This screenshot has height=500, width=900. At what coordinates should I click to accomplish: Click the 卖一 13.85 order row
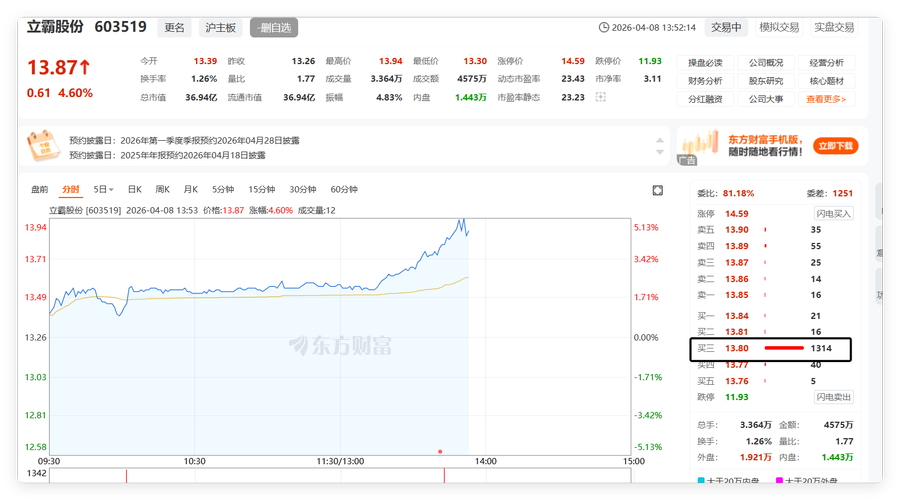(x=773, y=295)
